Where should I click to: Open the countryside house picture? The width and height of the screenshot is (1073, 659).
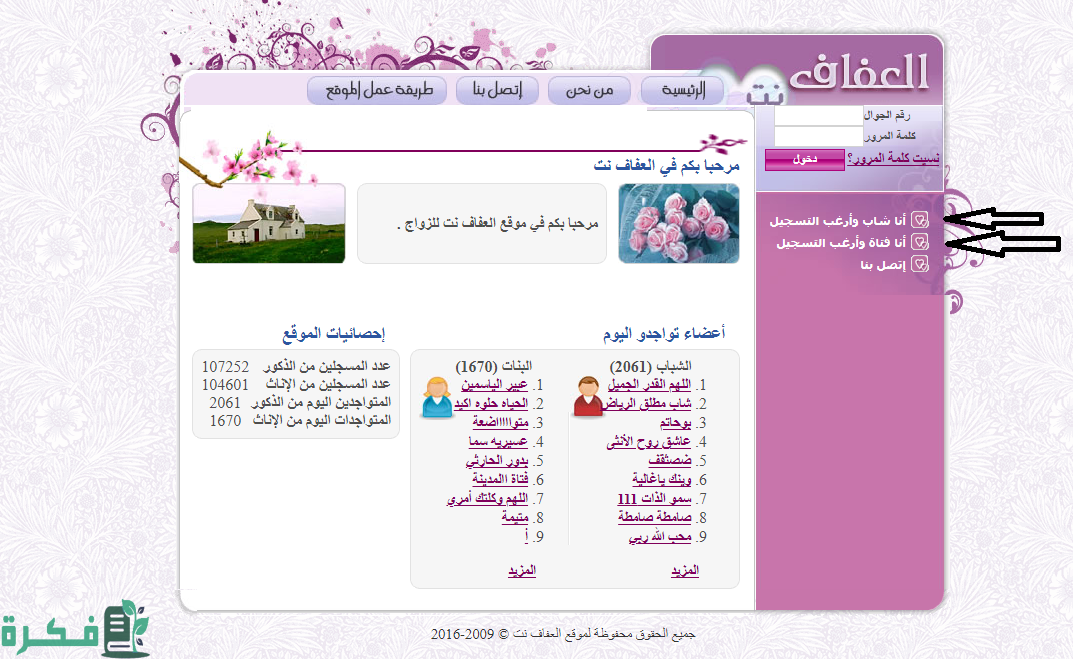268,223
